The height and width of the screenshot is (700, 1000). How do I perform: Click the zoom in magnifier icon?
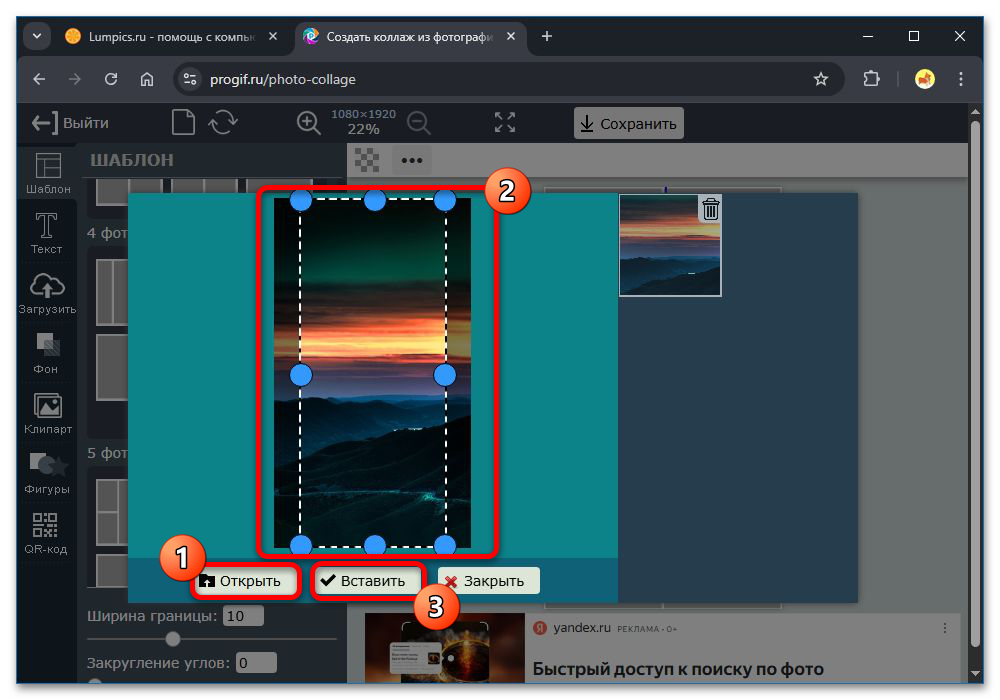click(x=309, y=123)
